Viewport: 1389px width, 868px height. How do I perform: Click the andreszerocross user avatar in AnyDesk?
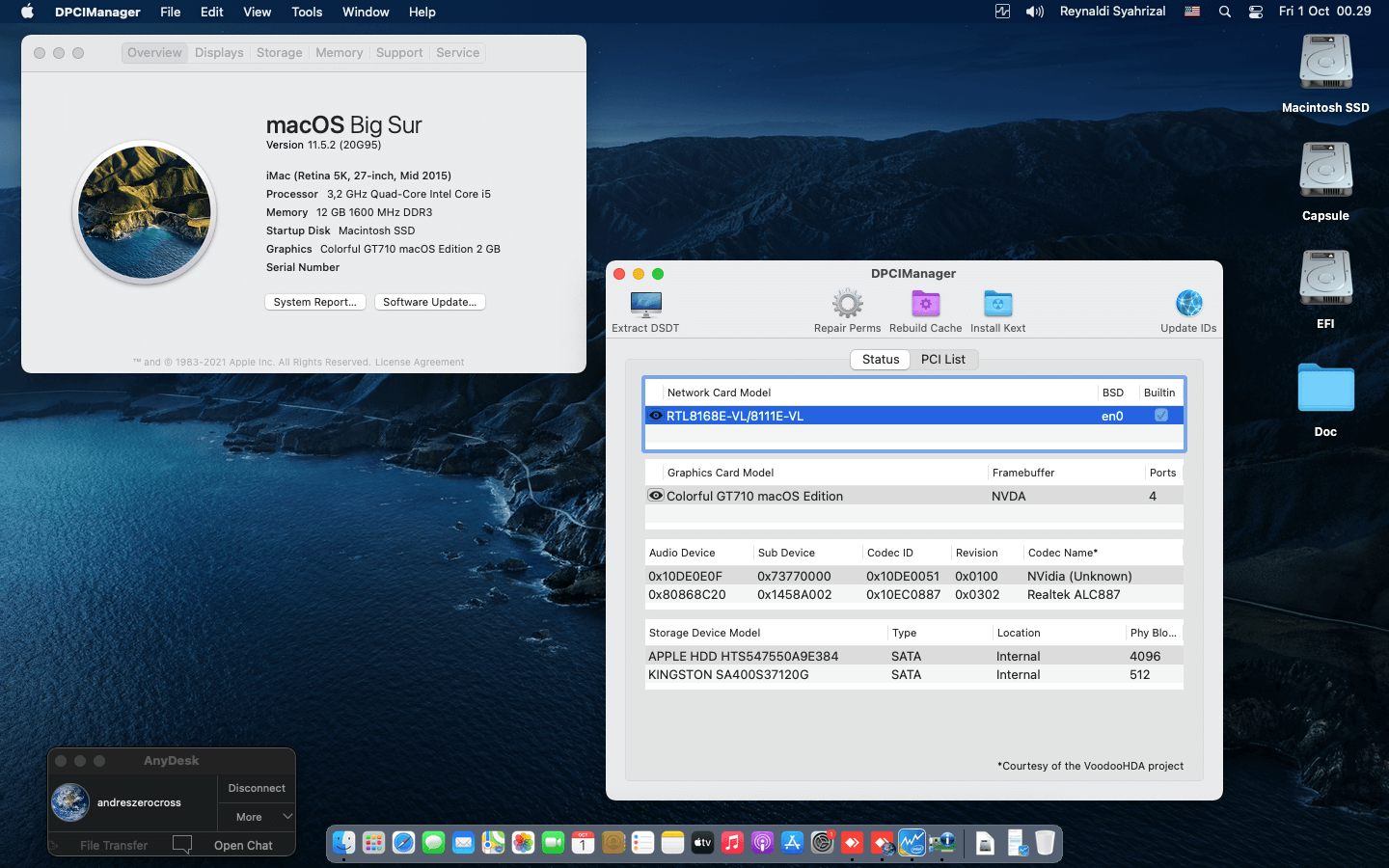[x=70, y=802]
